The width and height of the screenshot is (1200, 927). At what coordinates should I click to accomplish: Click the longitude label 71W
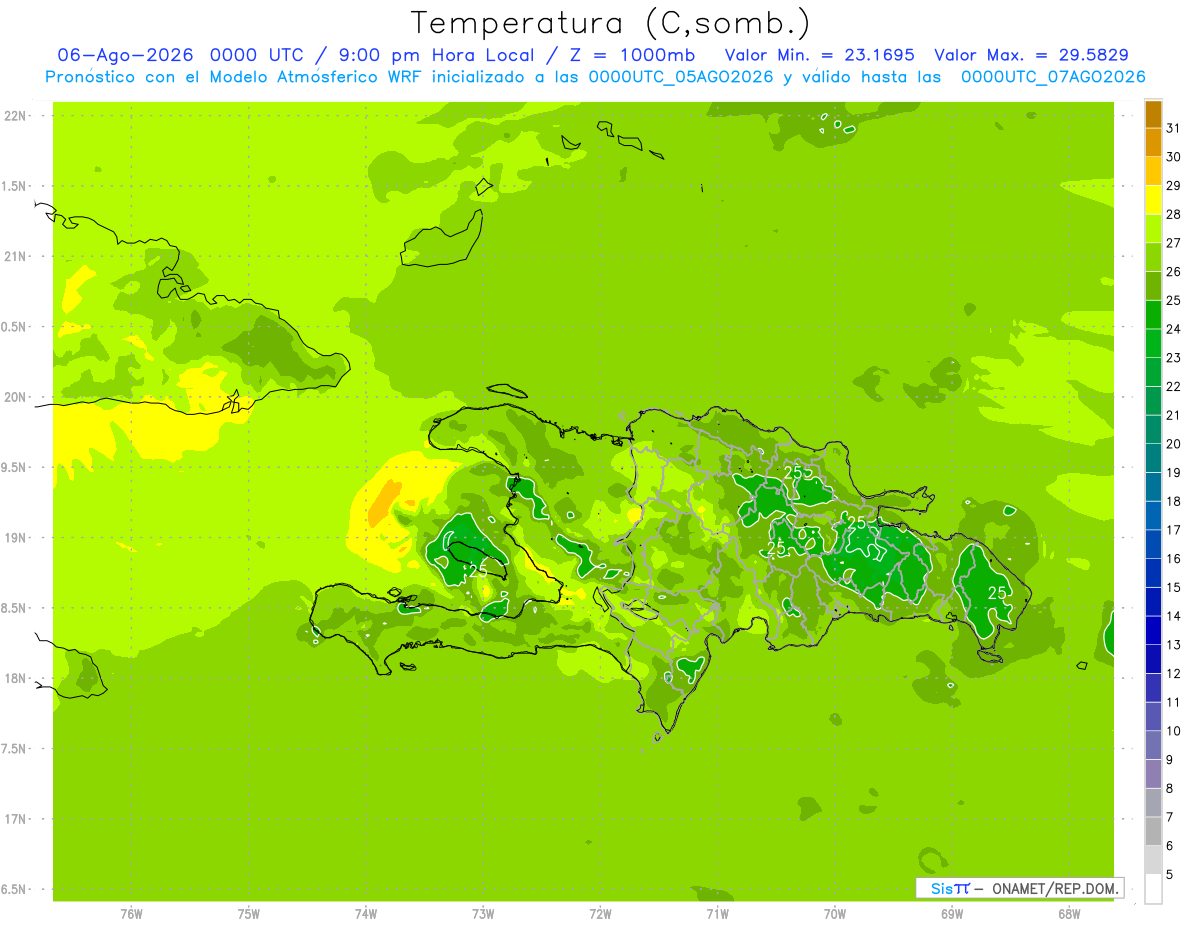(717, 913)
